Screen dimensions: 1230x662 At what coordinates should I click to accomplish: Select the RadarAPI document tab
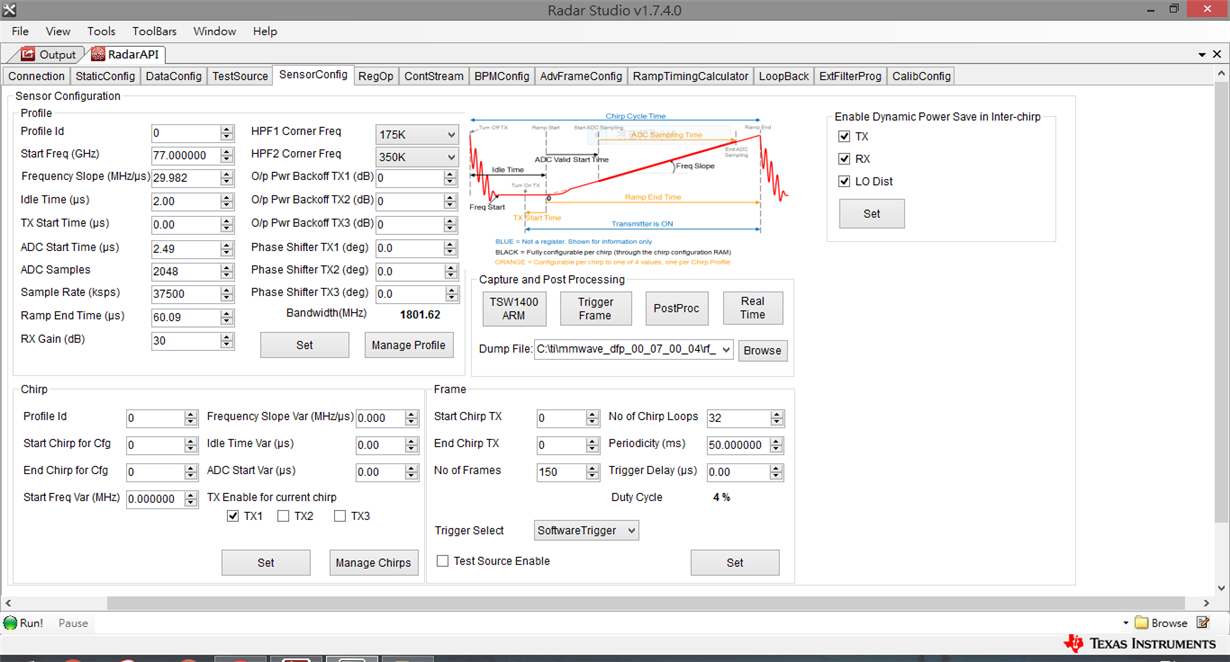click(127, 54)
